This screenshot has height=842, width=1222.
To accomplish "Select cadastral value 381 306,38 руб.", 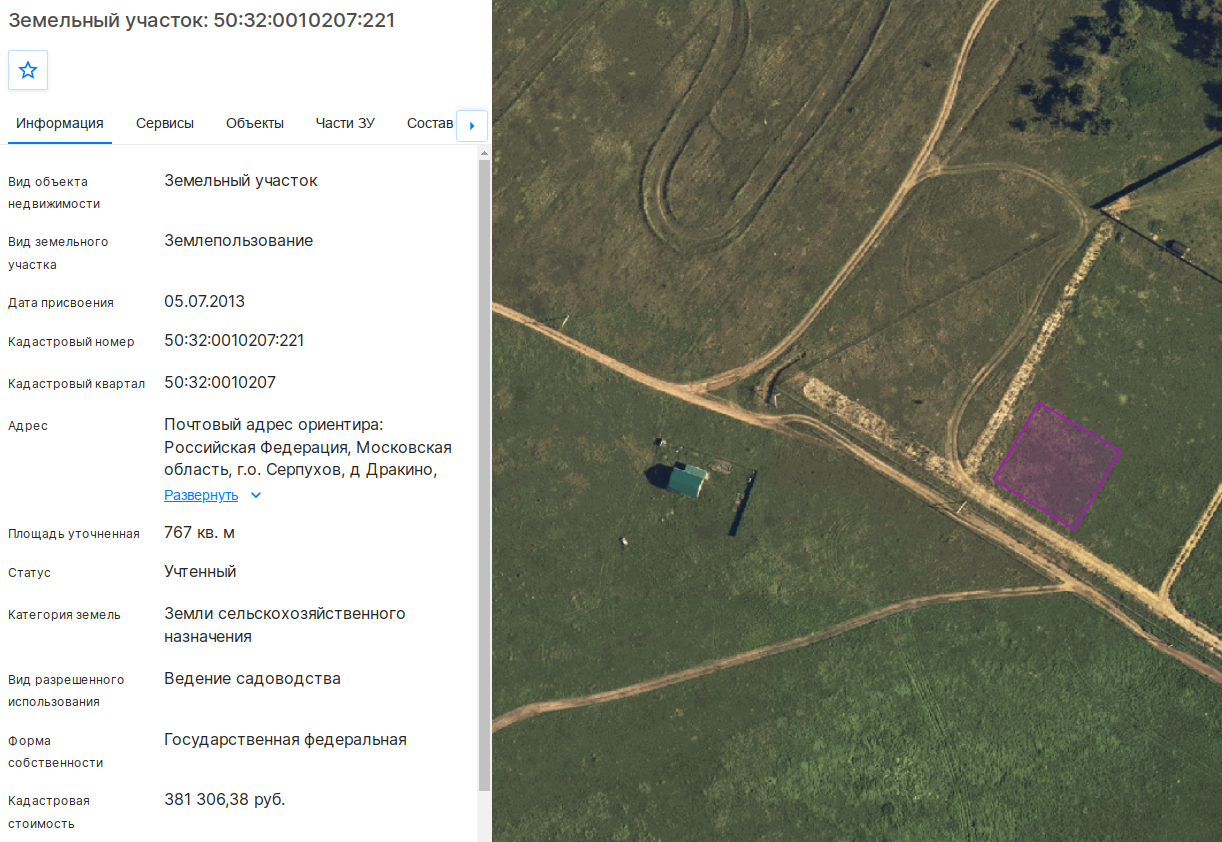I will click(225, 800).
